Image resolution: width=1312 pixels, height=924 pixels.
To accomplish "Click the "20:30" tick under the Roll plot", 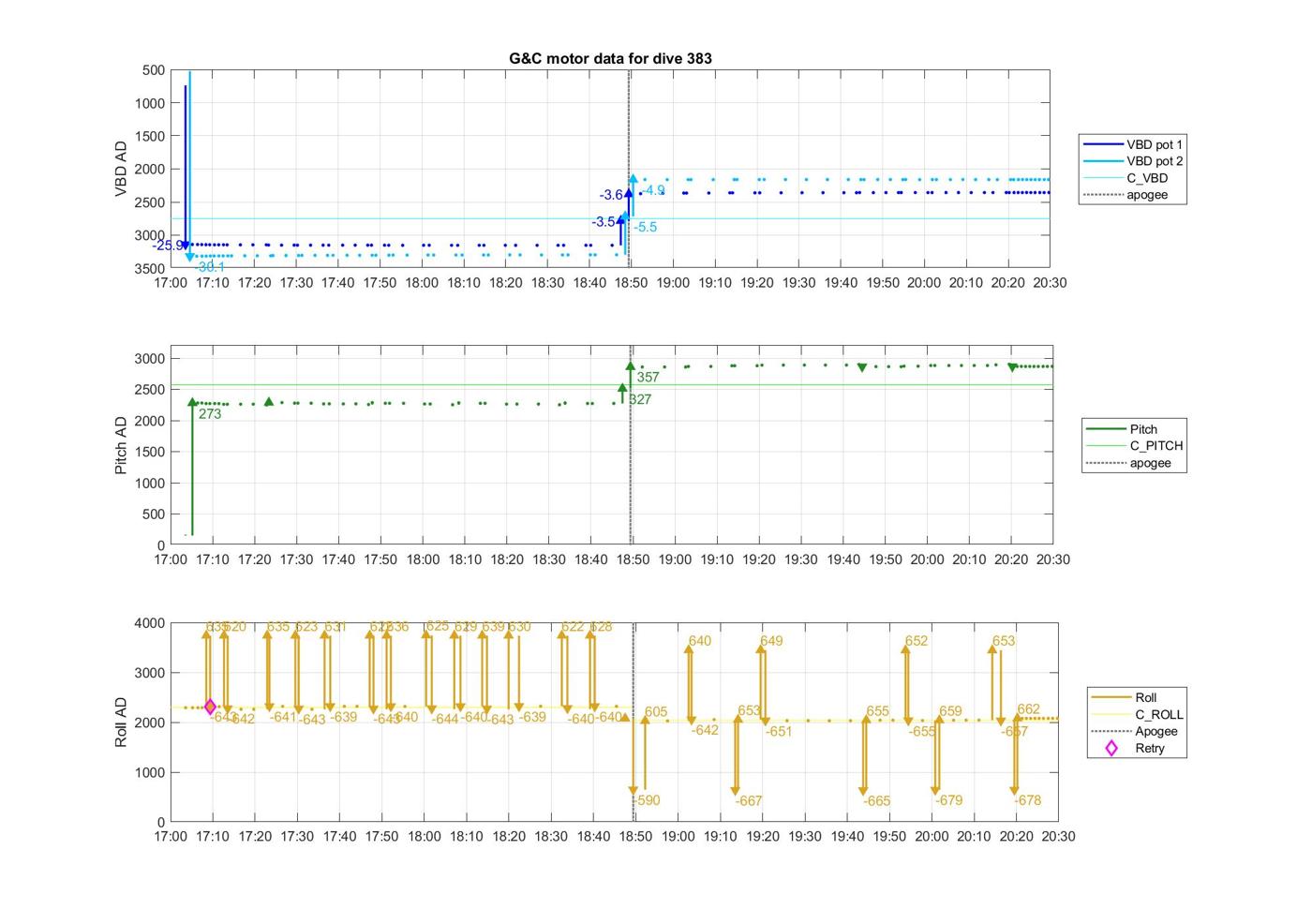I will point(1058,837).
